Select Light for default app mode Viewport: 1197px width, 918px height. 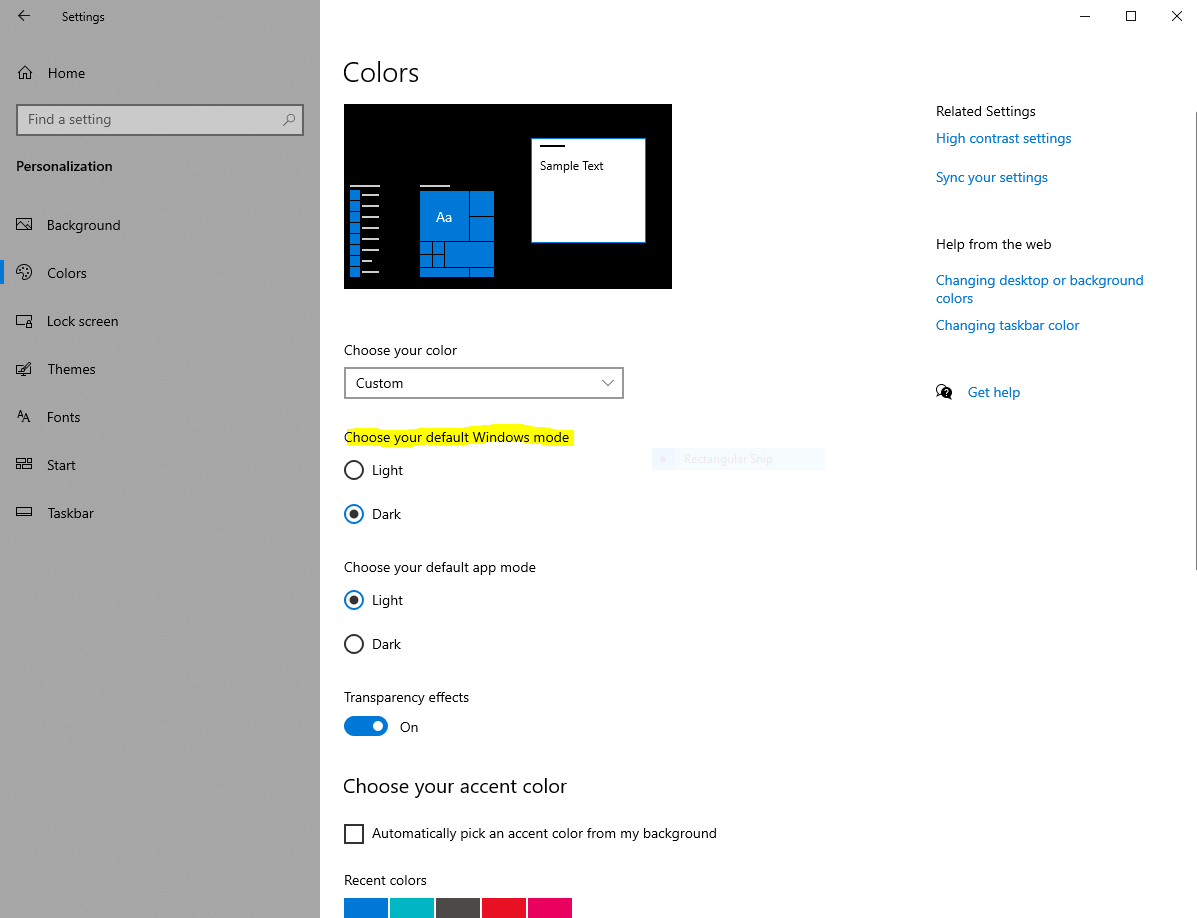[x=353, y=600]
